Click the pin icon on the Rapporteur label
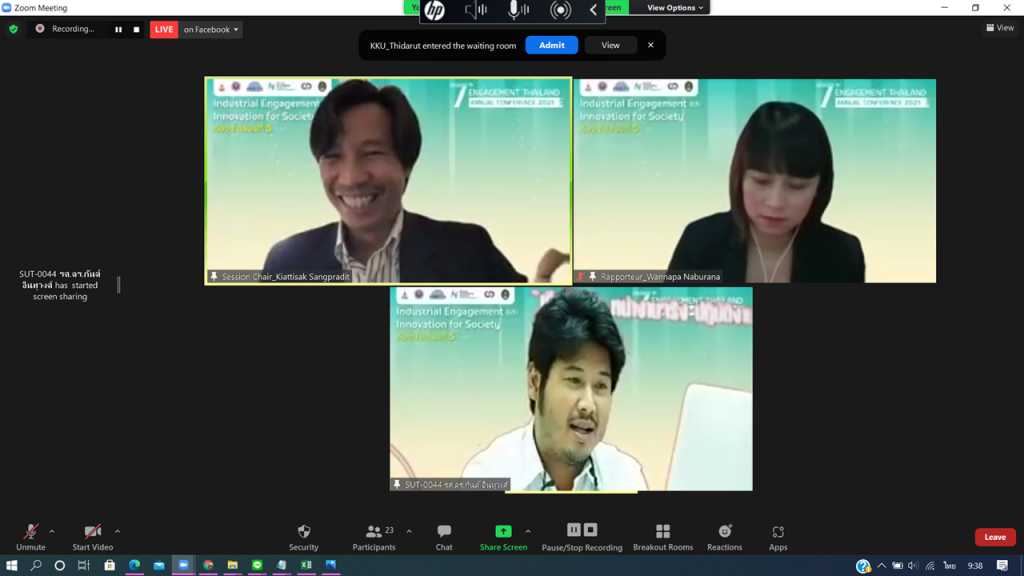This screenshot has width=1024, height=576. (592, 276)
